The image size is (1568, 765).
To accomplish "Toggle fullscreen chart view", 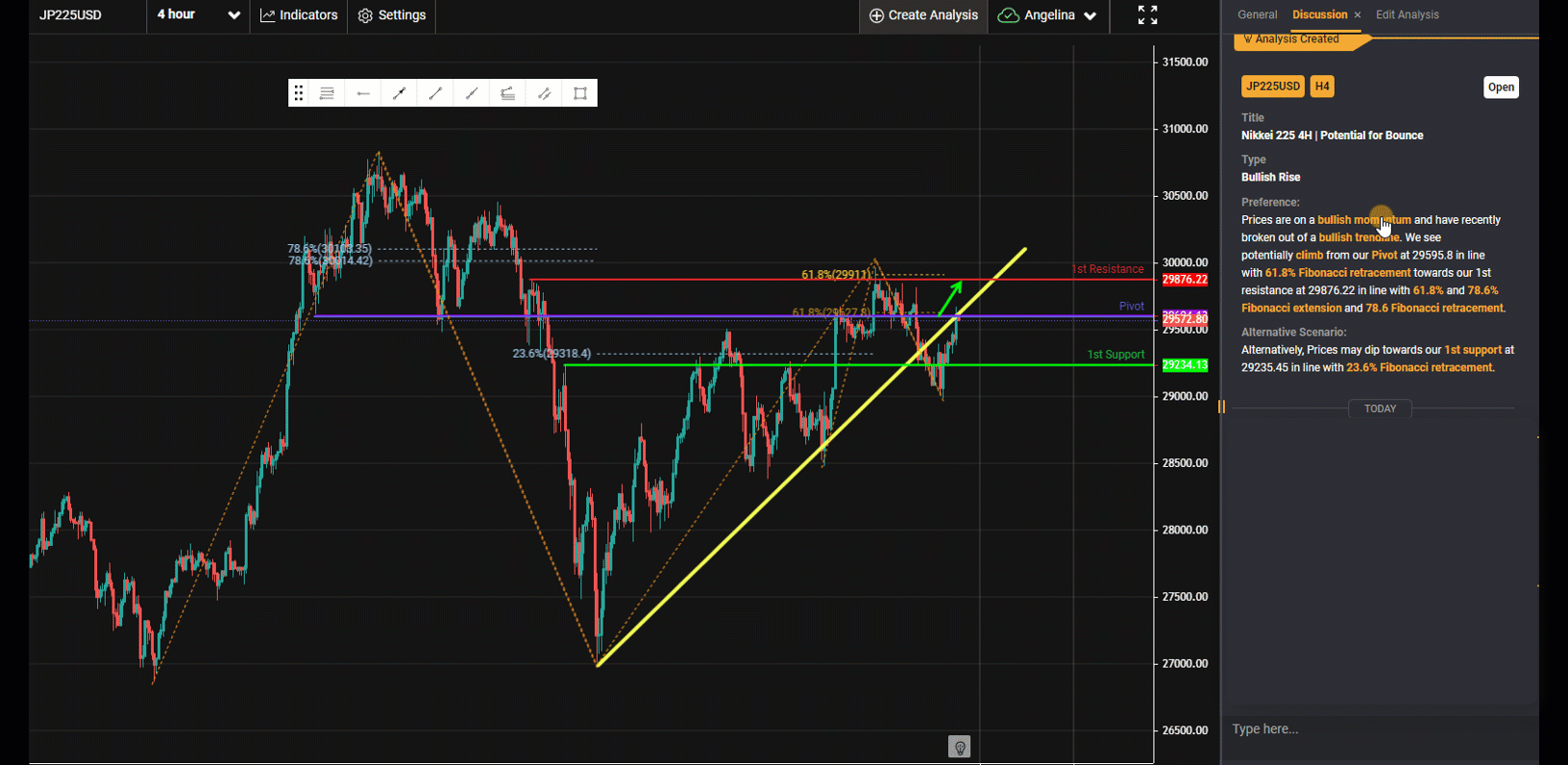I will tap(1147, 14).
